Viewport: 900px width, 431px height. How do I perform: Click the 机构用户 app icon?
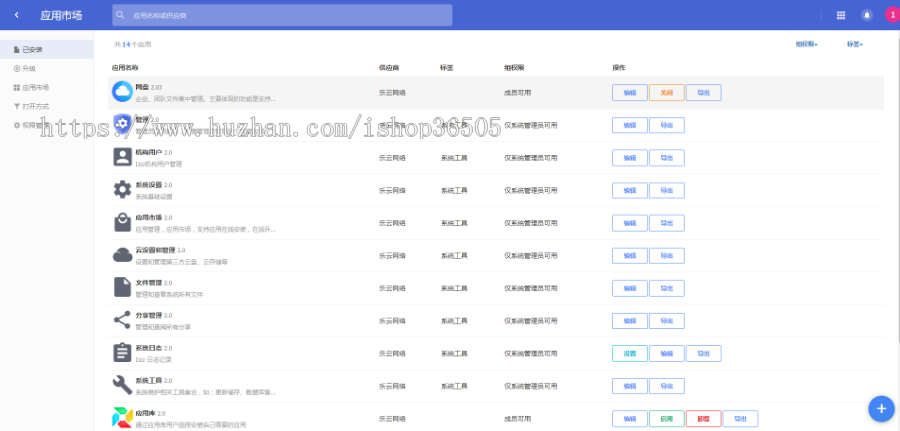122,157
